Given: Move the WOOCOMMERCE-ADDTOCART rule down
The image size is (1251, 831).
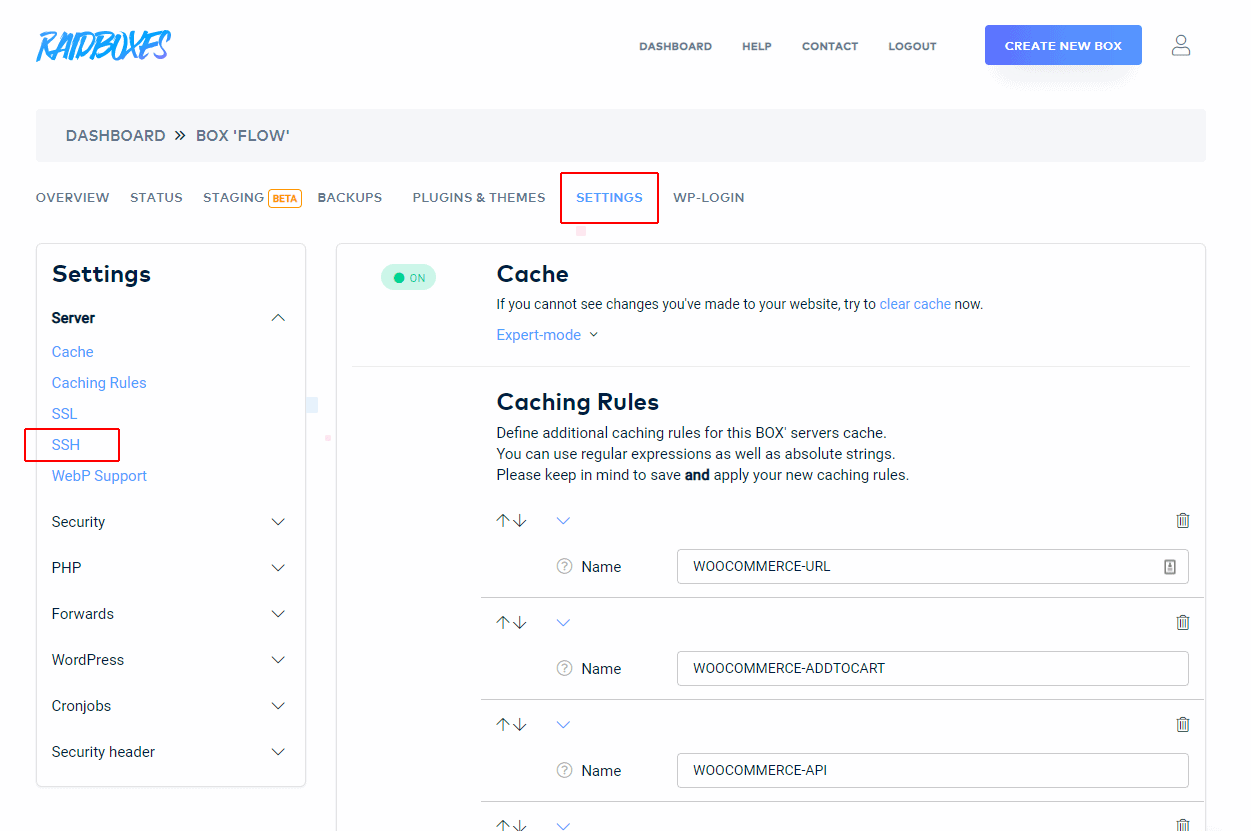Looking at the screenshot, I should tap(520, 622).
